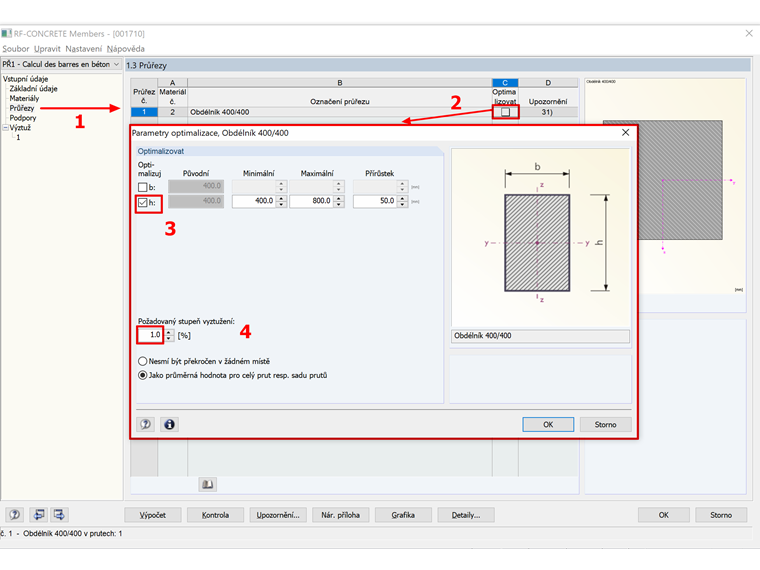Viewport: 760px width, 570px height.
Task: Select 'Jako průměrná hodnota pro celý prut' option
Action: click(142, 375)
